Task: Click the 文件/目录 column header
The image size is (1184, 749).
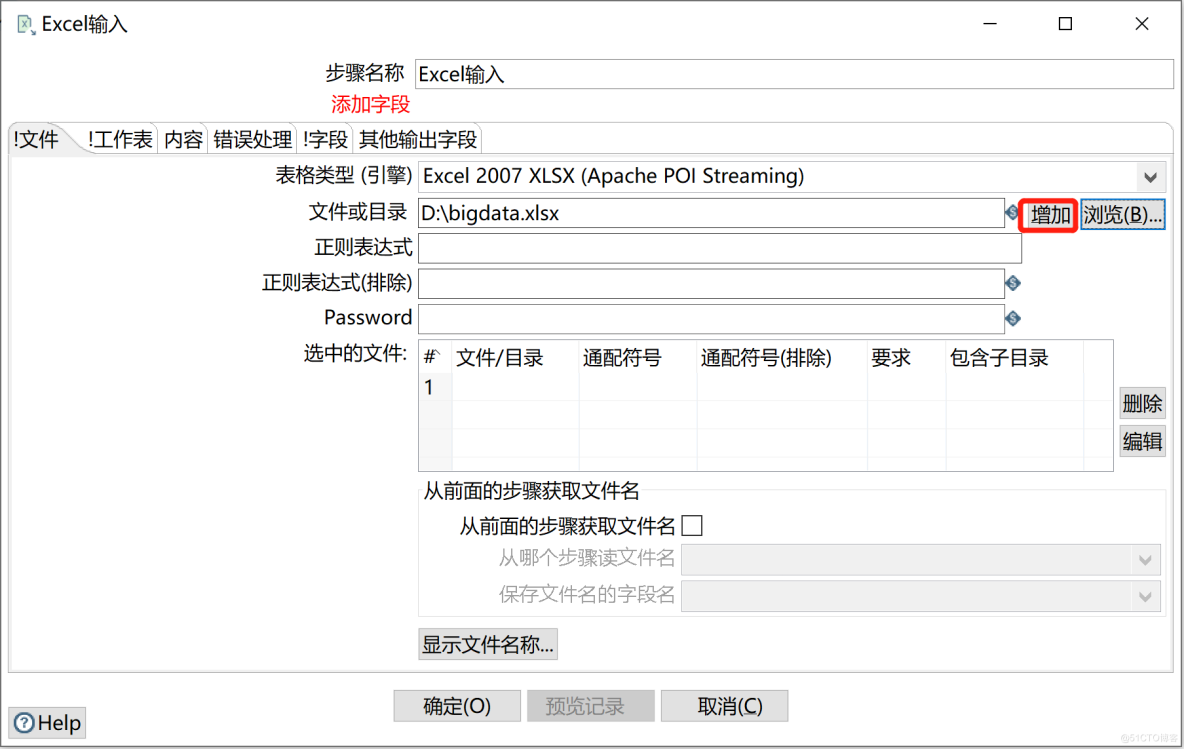Action: coord(515,358)
